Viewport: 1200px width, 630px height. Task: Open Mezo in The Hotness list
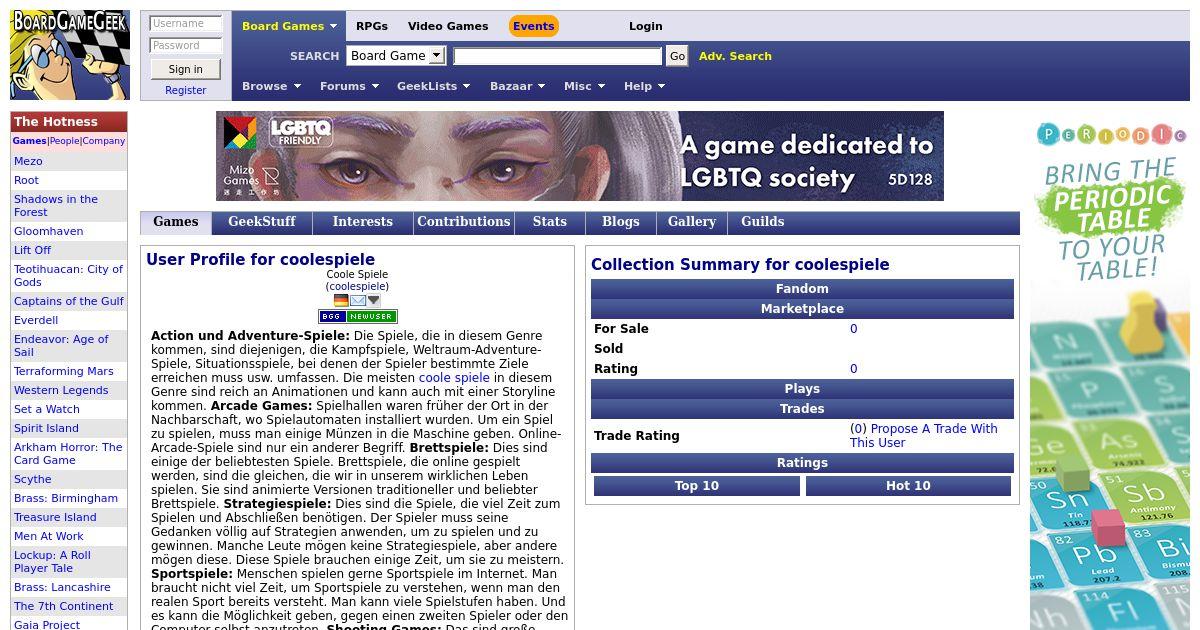(28, 161)
